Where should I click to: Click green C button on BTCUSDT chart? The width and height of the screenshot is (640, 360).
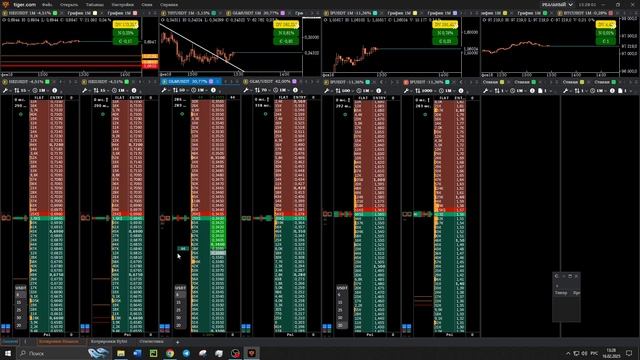pyautogui.click(x=606, y=41)
